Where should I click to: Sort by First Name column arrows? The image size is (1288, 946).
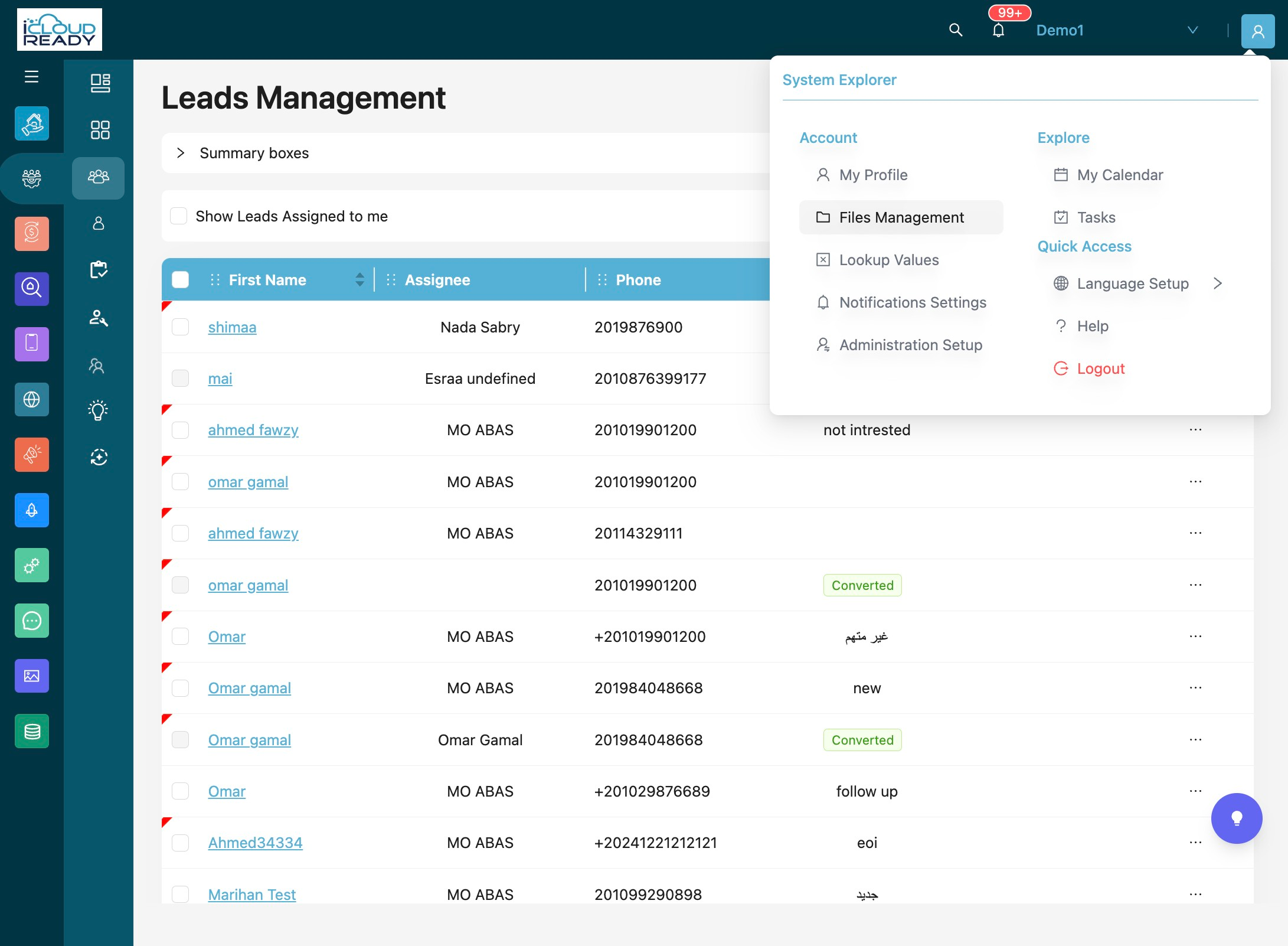(x=359, y=279)
